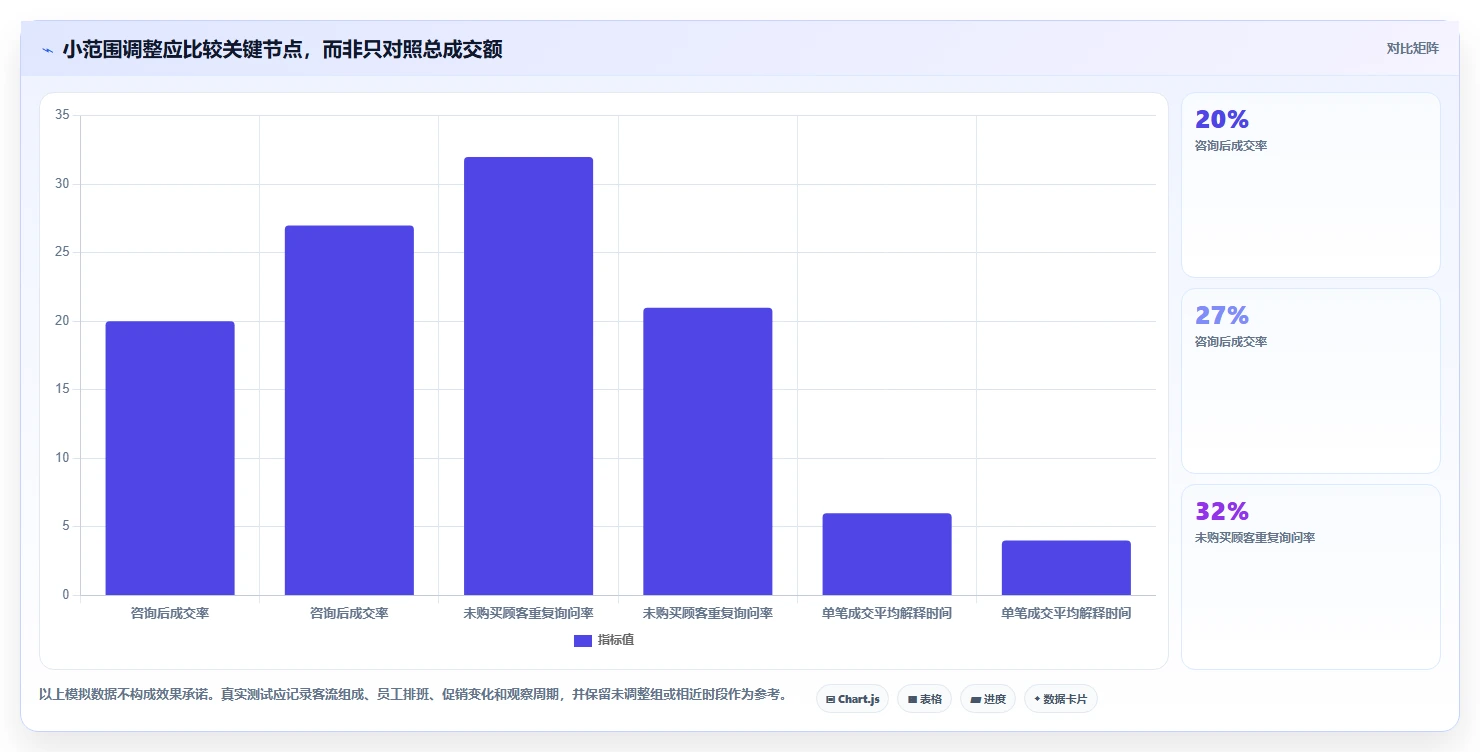Image resolution: width=1480 pixels, height=752 pixels.
Task: Click the tallest bar with value 32
Action: click(528, 376)
